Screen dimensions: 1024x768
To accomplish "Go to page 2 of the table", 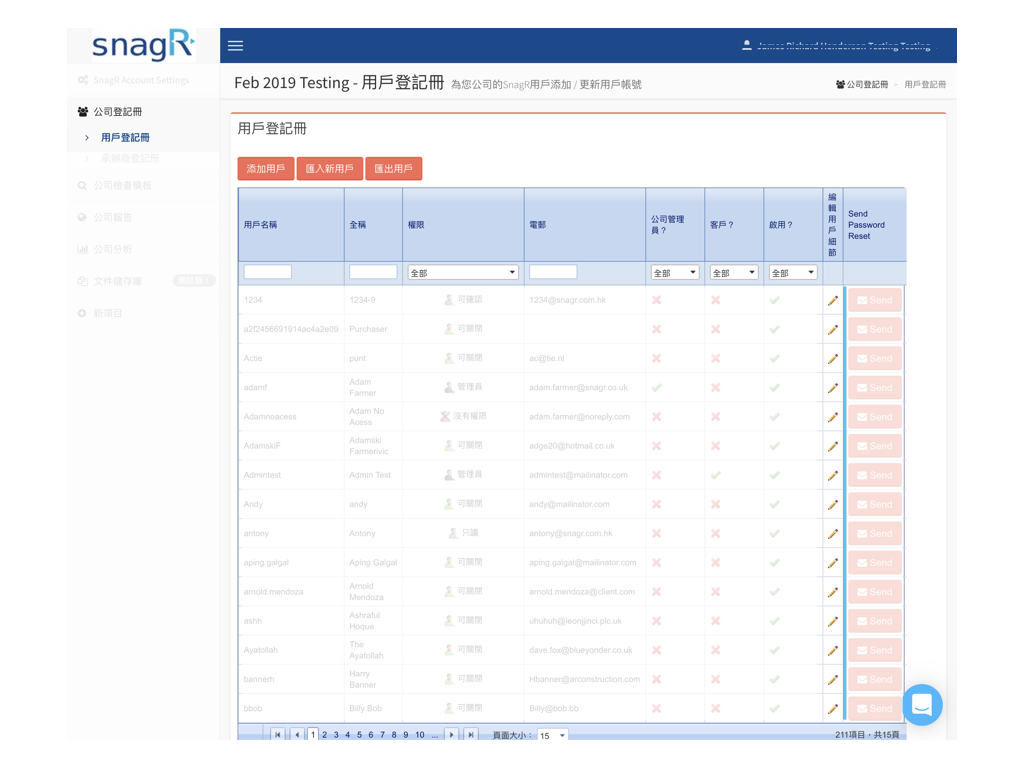I will point(325,735).
